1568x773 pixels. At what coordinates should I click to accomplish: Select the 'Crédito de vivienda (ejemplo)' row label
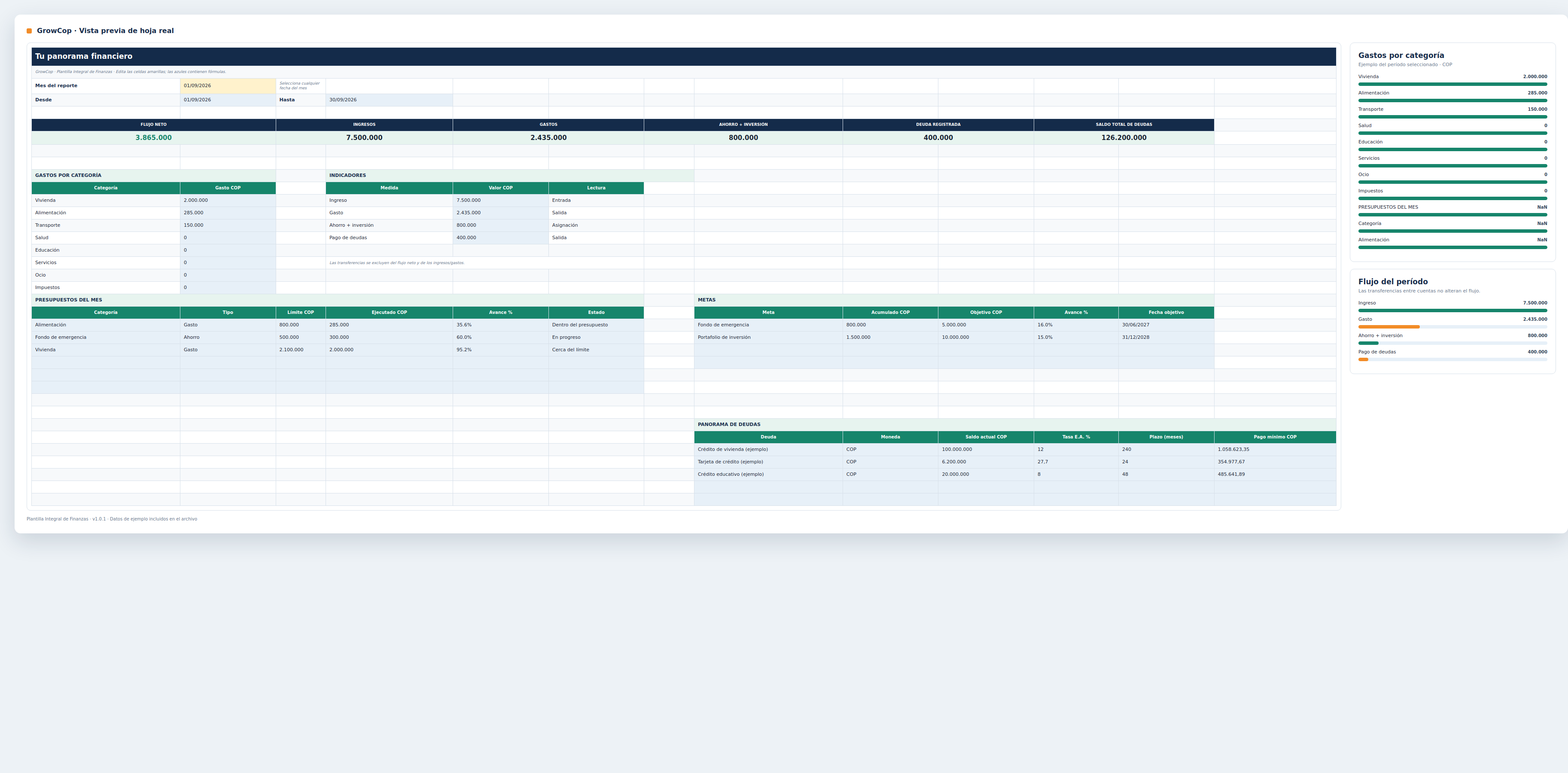[x=768, y=450]
